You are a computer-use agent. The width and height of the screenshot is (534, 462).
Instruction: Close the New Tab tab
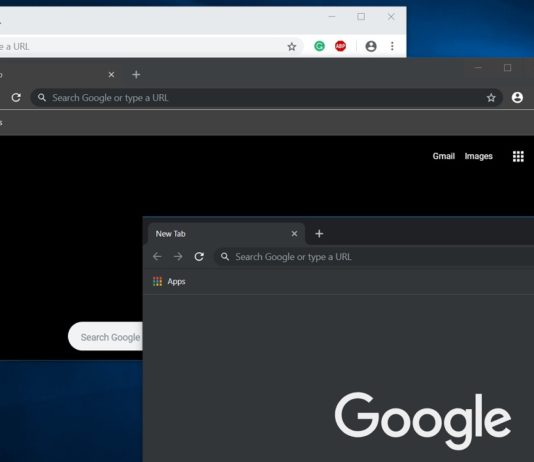point(295,234)
